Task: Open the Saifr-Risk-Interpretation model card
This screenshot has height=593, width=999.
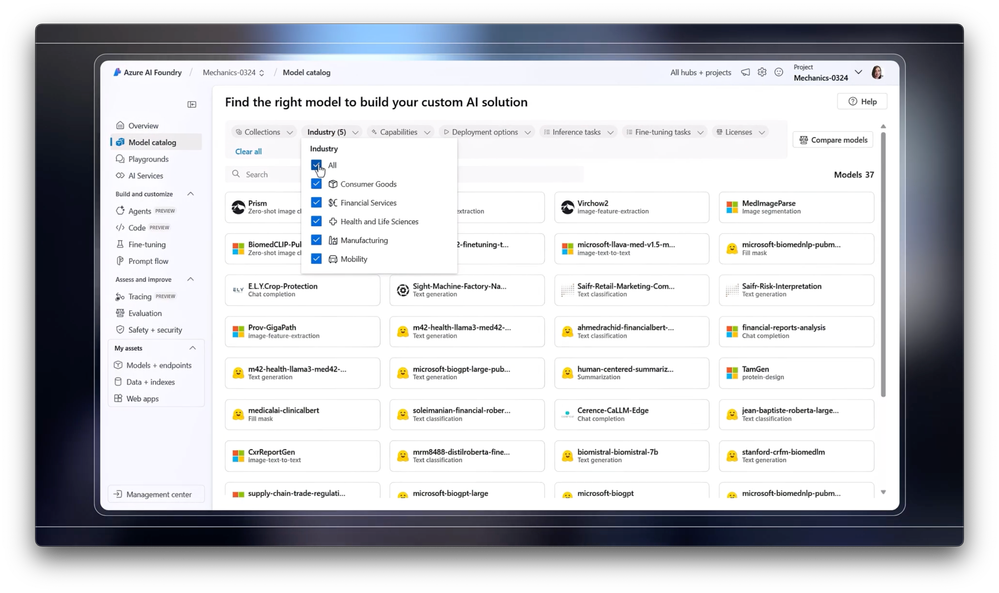Action: pyautogui.click(x=796, y=290)
